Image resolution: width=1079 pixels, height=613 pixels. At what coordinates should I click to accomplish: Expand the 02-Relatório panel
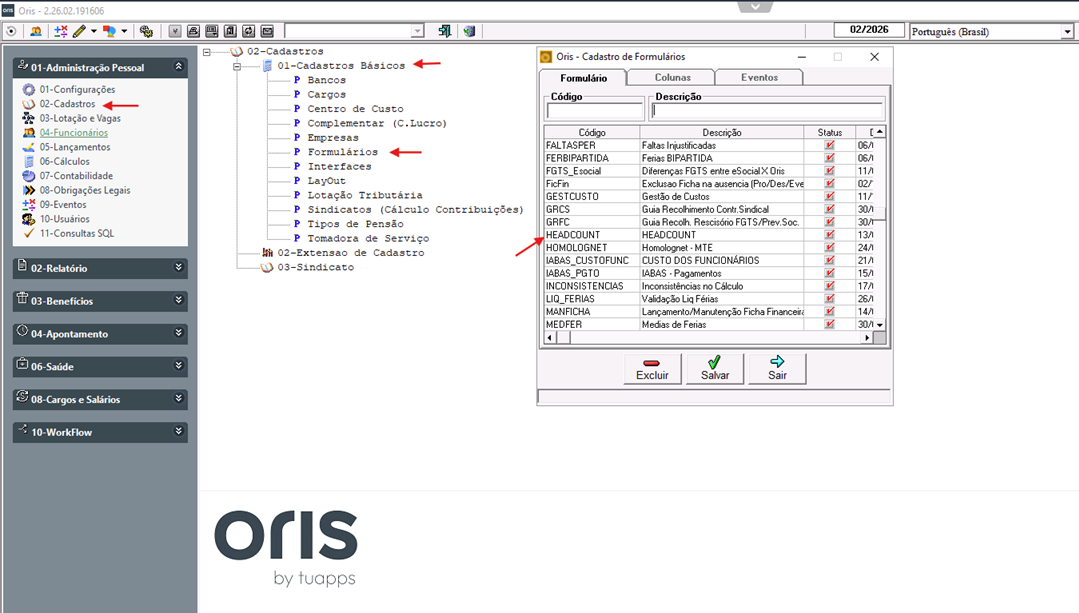178,267
